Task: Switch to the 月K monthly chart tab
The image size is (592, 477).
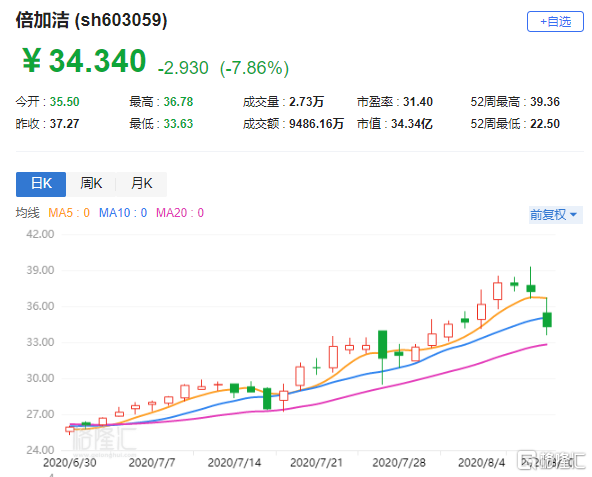Action: tap(142, 184)
